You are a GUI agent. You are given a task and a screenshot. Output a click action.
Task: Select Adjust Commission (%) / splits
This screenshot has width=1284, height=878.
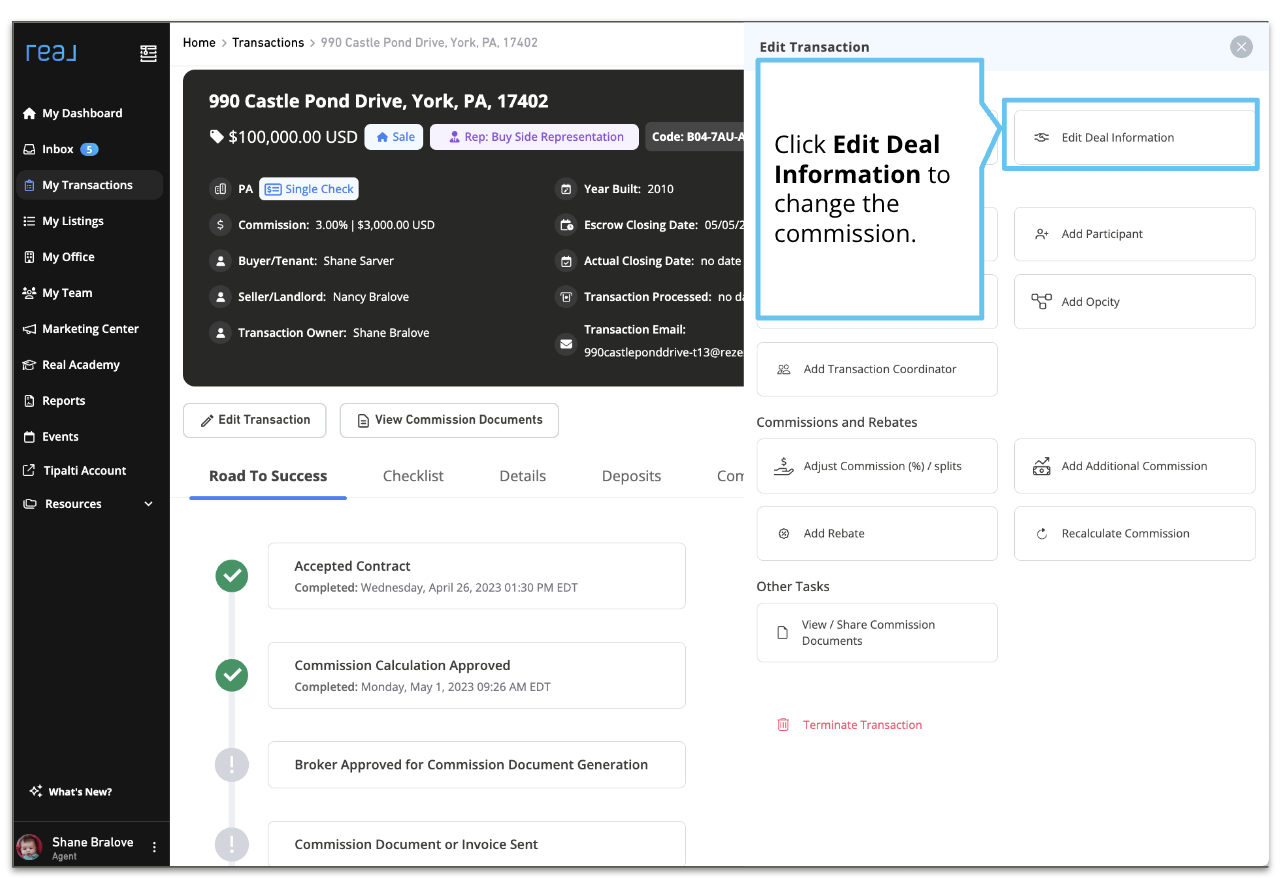pyautogui.click(x=876, y=466)
